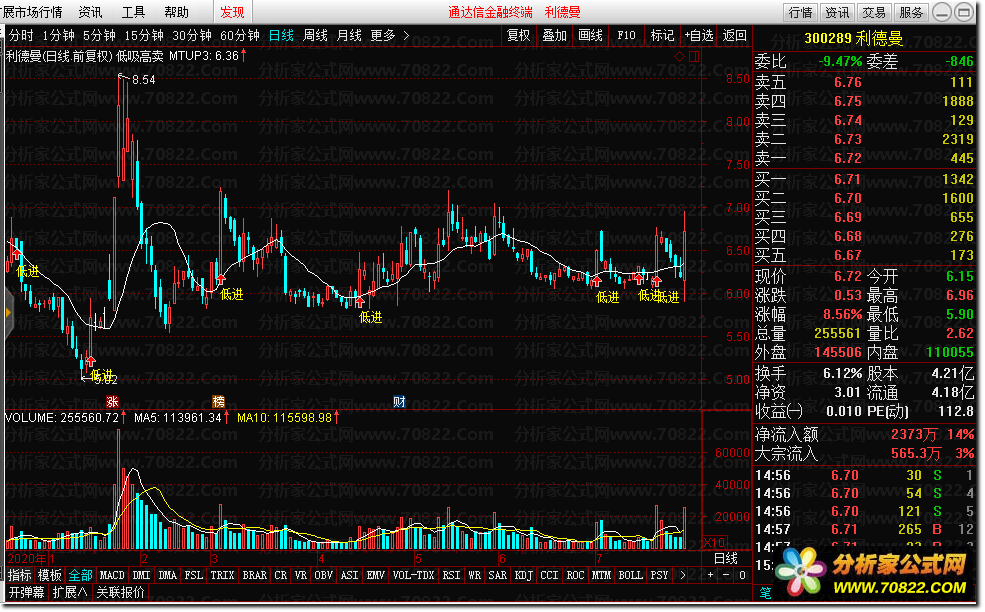Screen dimensions: 985x612
Task: Select the 全部 indicator filter
Action: tap(80, 575)
